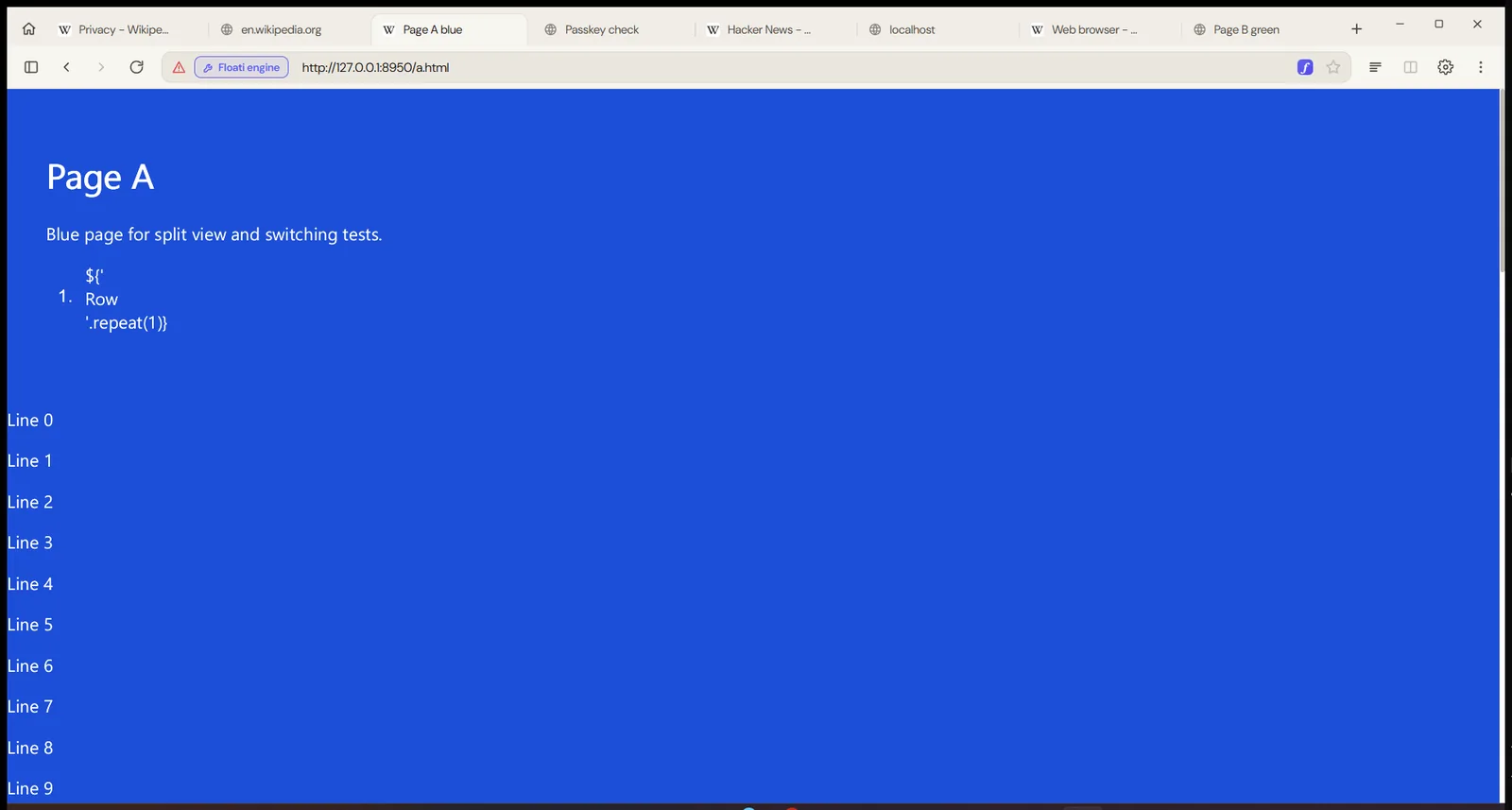Image resolution: width=1512 pixels, height=810 pixels.
Task: Click the Page A heading
Action: [100, 178]
